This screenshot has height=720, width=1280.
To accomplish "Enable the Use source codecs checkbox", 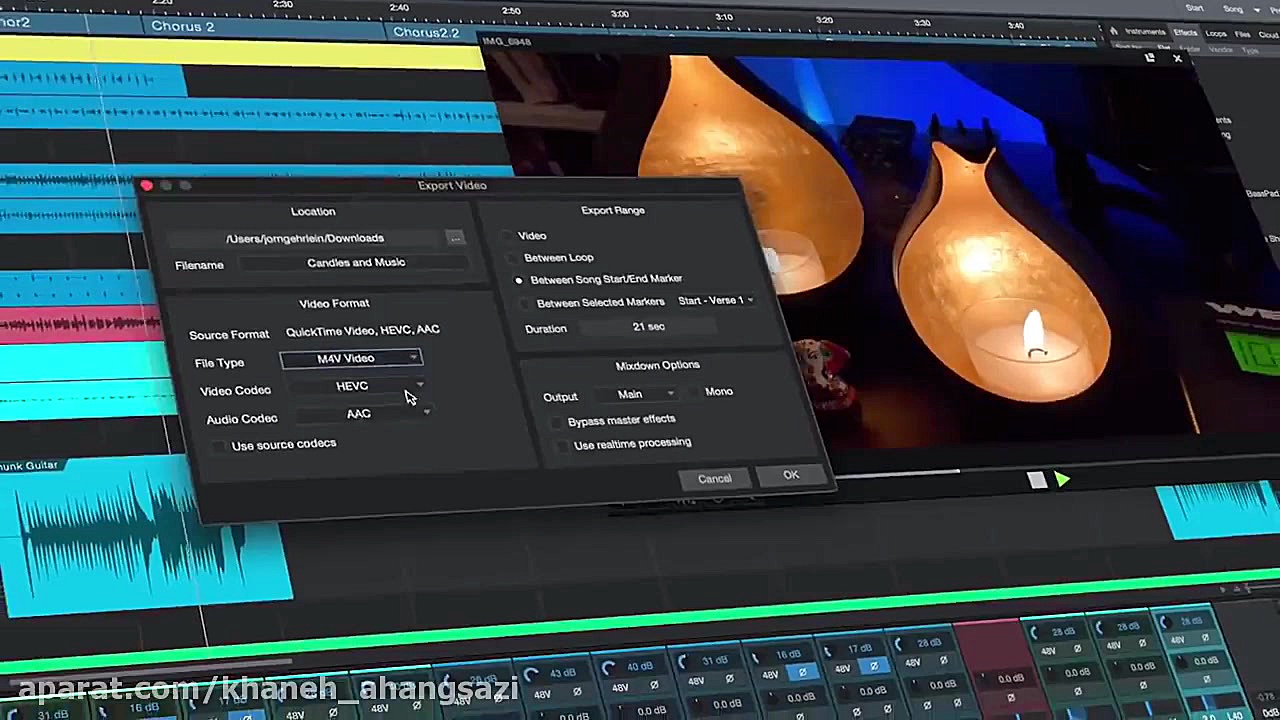I will click(x=219, y=446).
